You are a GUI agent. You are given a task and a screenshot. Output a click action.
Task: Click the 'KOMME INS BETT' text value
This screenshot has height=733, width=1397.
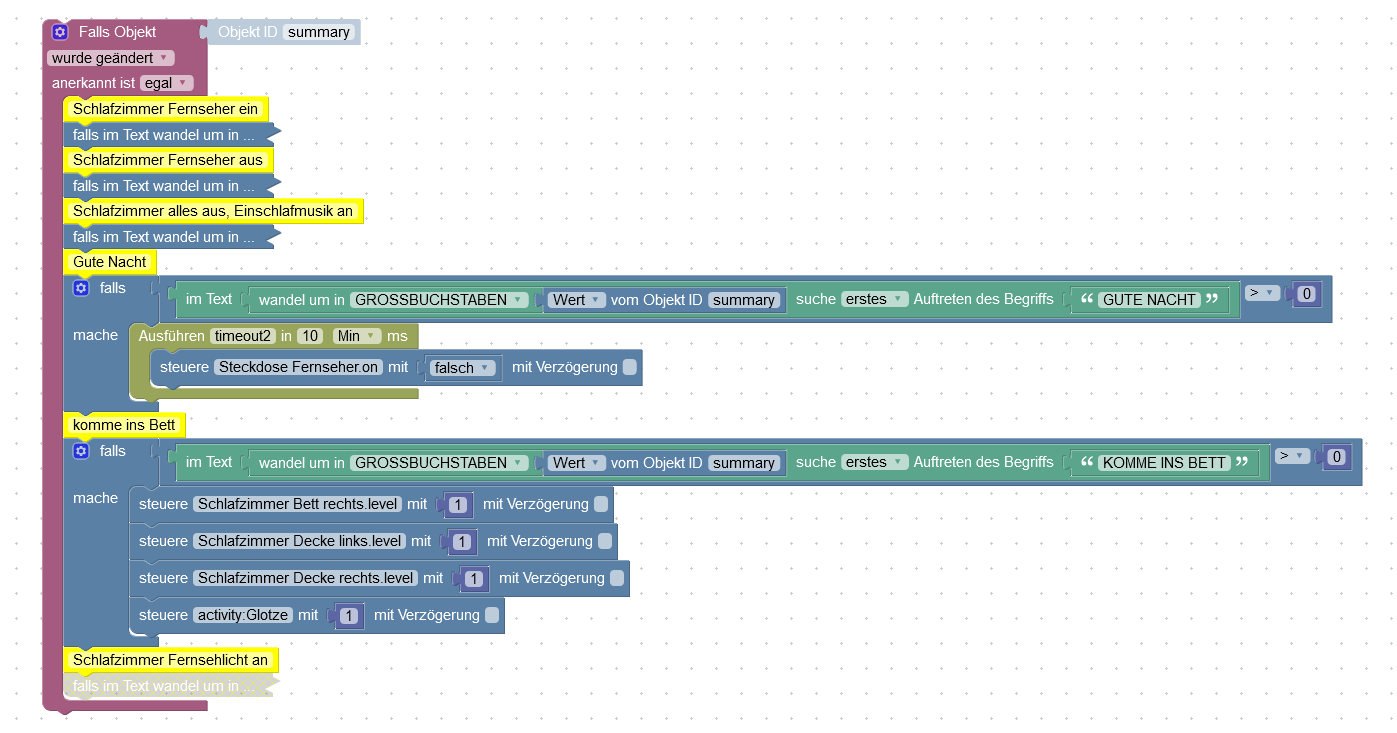[1164, 462]
